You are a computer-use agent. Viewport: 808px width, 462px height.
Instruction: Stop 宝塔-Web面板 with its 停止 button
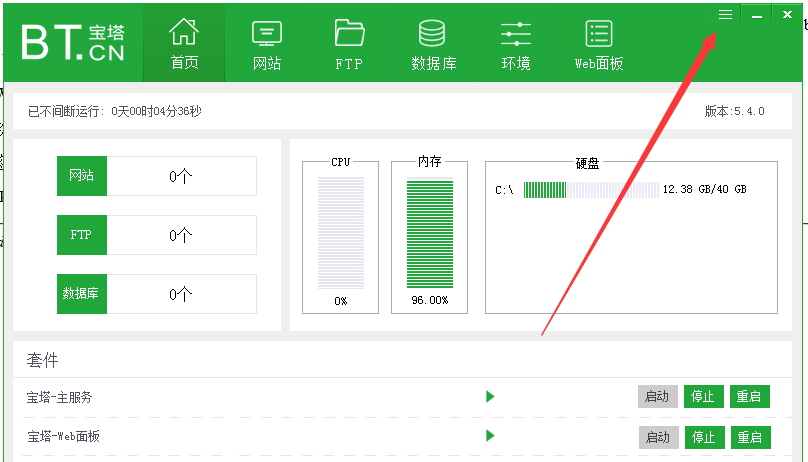pos(703,437)
